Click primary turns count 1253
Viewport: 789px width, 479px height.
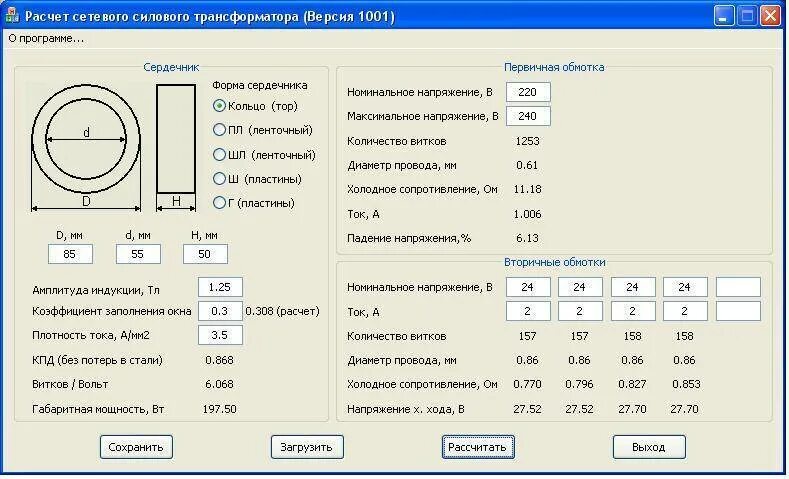click(527, 141)
